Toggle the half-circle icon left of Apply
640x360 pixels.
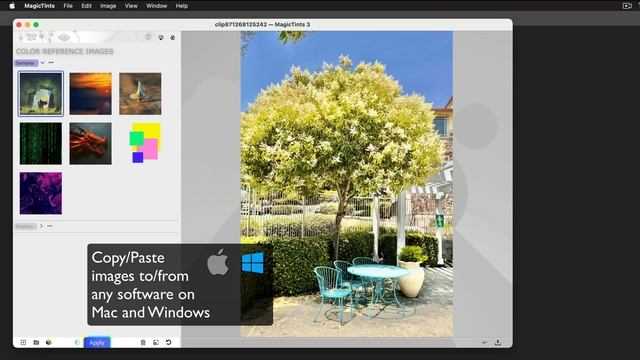pyautogui.click(x=78, y=342)
